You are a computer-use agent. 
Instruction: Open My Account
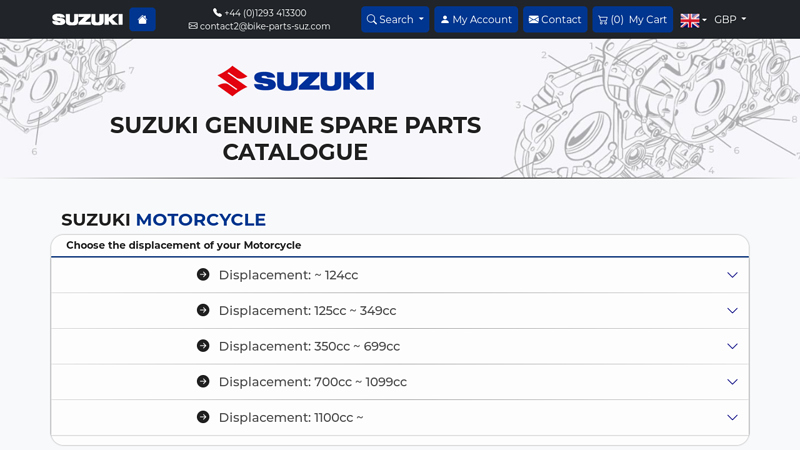click(x=476, y=19)
